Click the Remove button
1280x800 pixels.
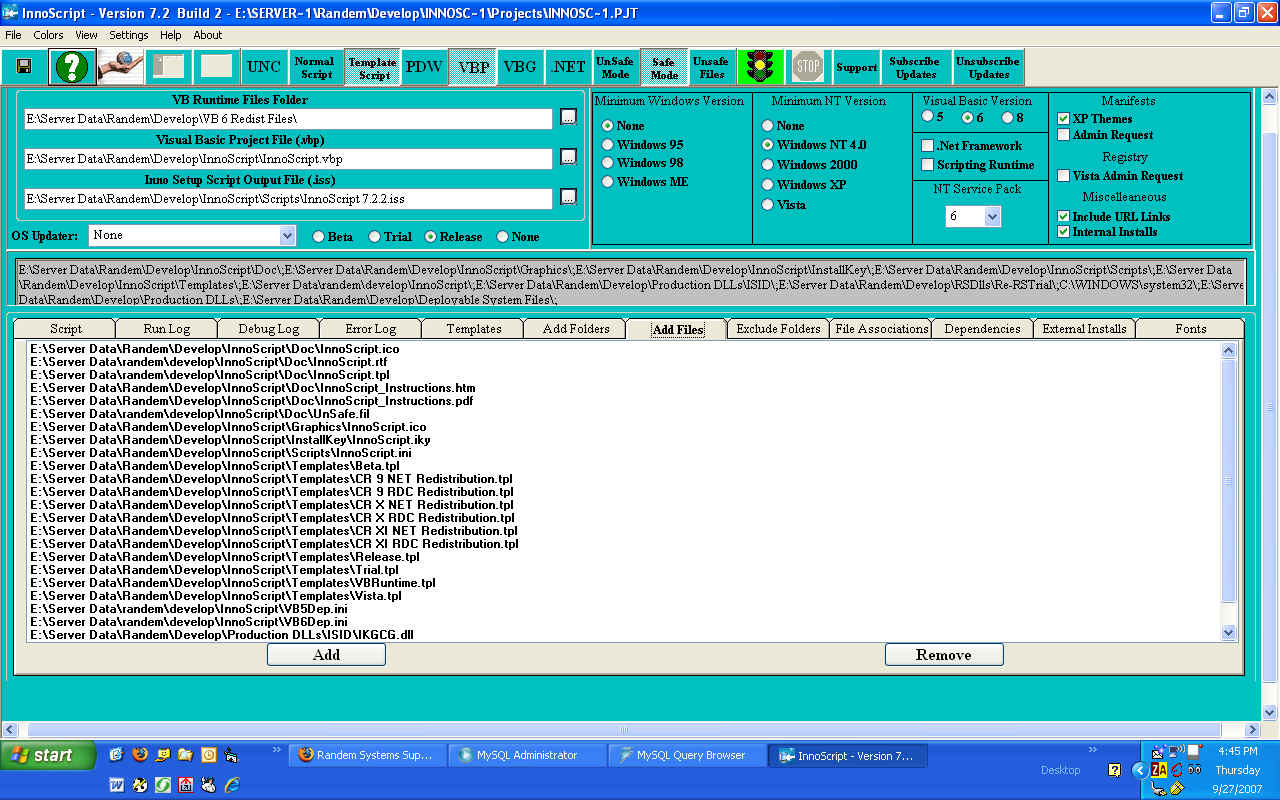tap(943, 654)
